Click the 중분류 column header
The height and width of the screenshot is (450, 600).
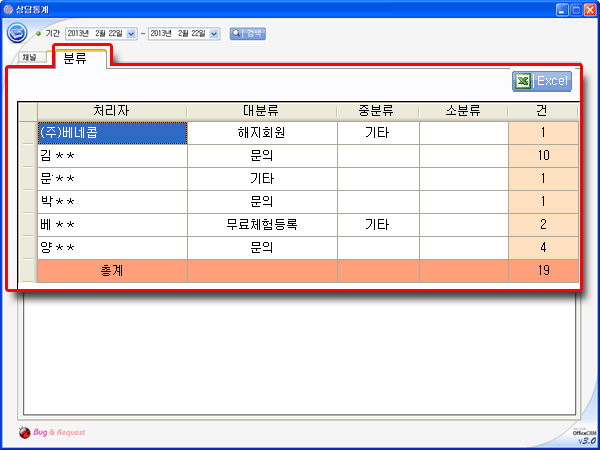[x=377, y=110]
